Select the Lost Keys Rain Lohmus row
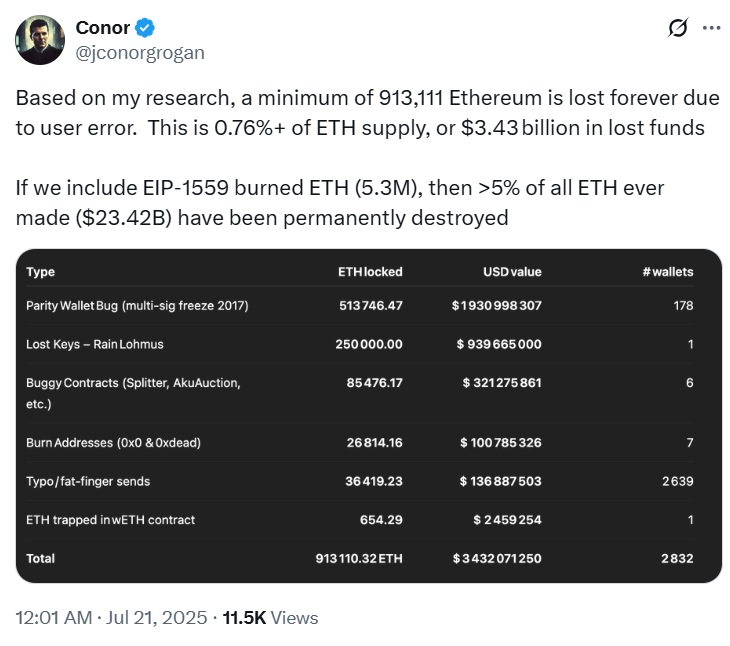The height and width of the screenshot is (646, 730). [359, 344]
